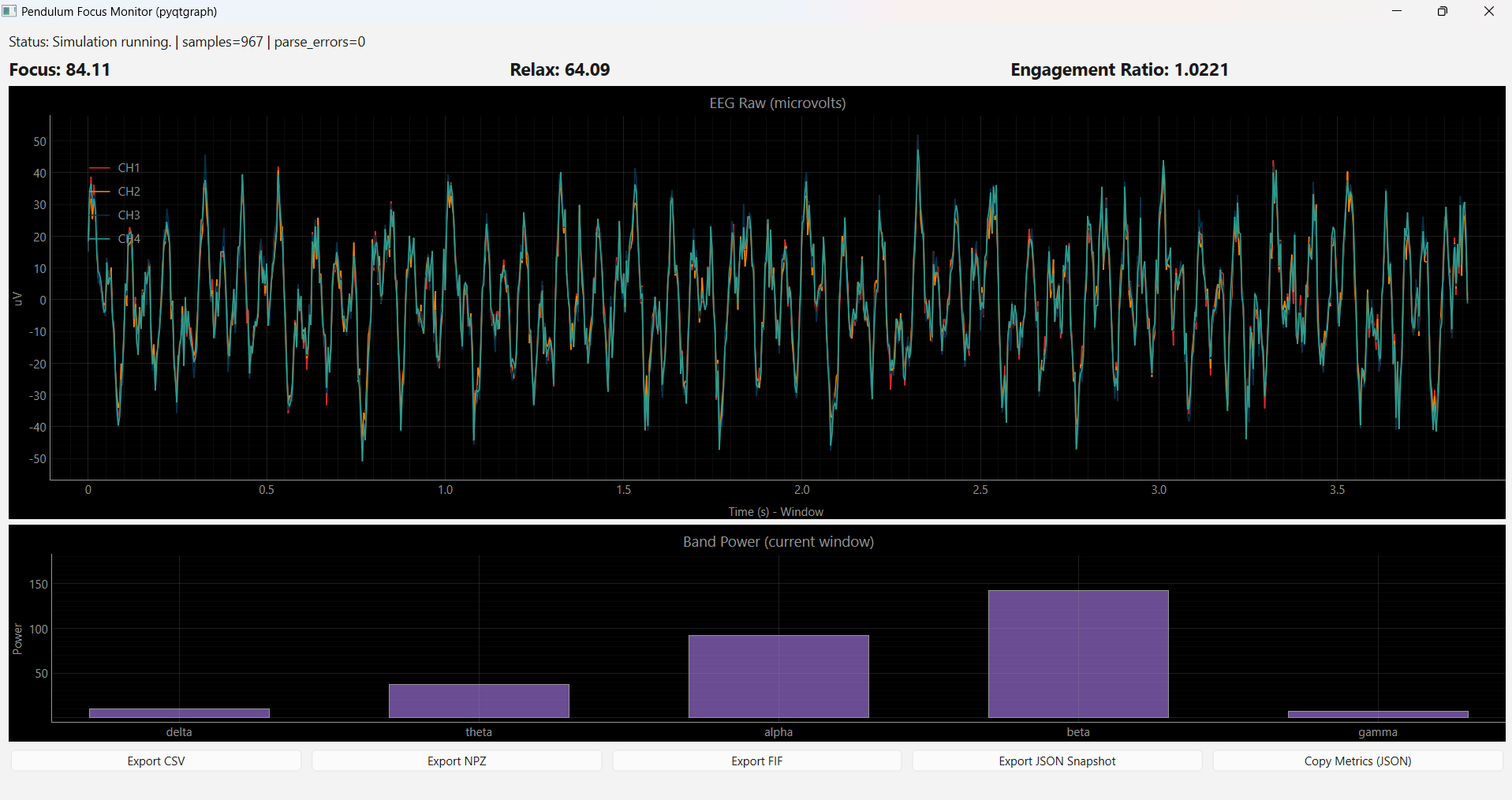The width and height of the screenshot is (1512, 800).
Task: Copy Metrics (JSON) to clipboard
Action: click(x=1357, y=761)
